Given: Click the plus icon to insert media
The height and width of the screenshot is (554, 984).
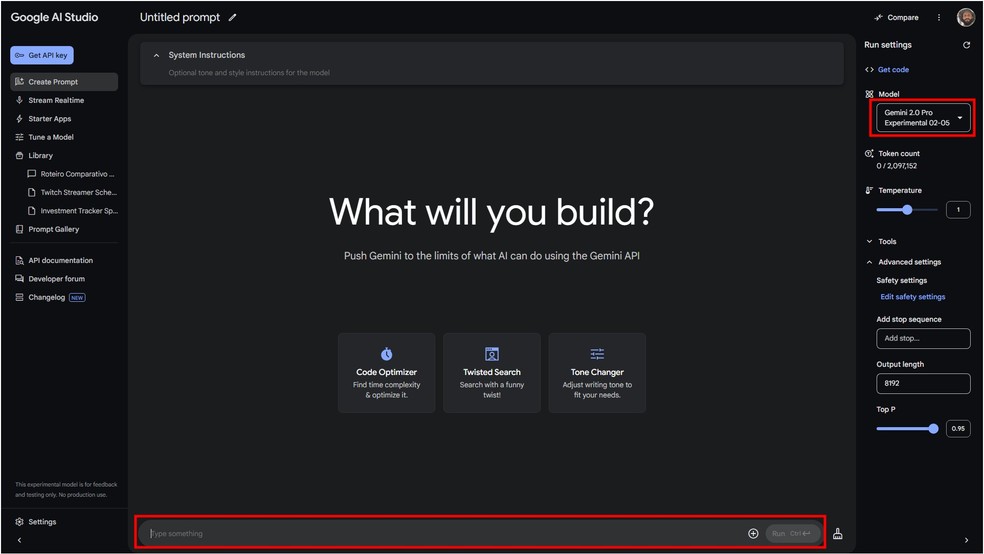Looking at the screenshot, I should pyautogui.click(x=753, y=533).
